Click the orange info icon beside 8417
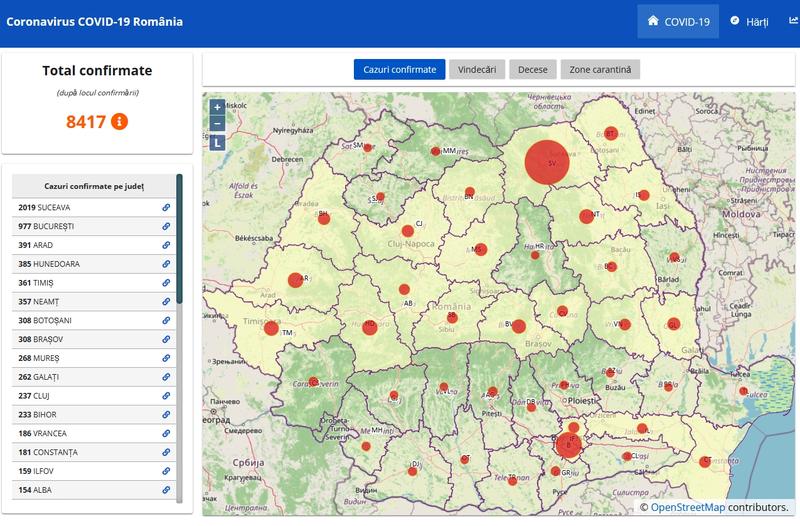 click(119, 121)
